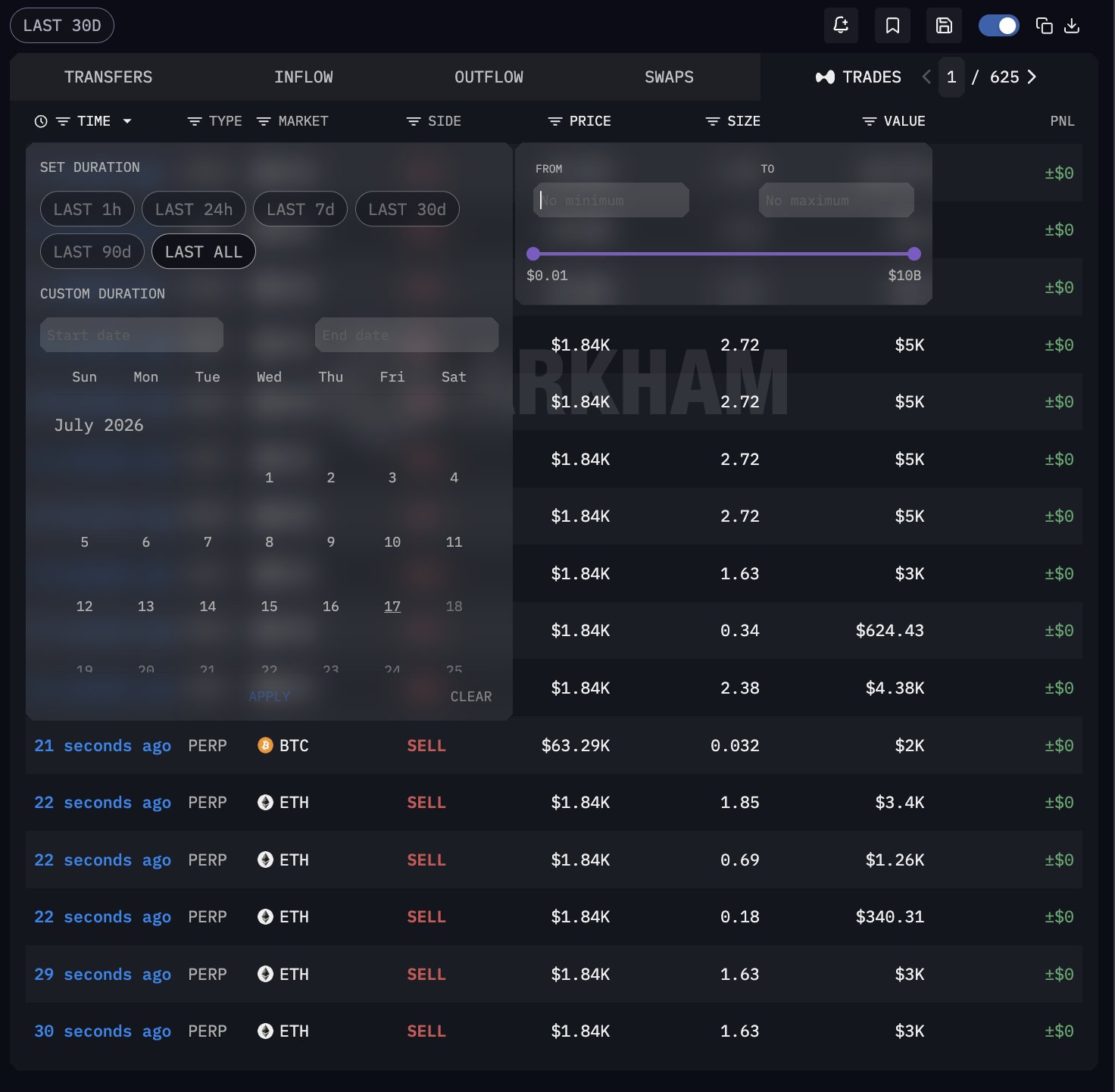The image size is (1115, 1092).
Task: Click the TO maximum value field
Action: click(836, 200)
